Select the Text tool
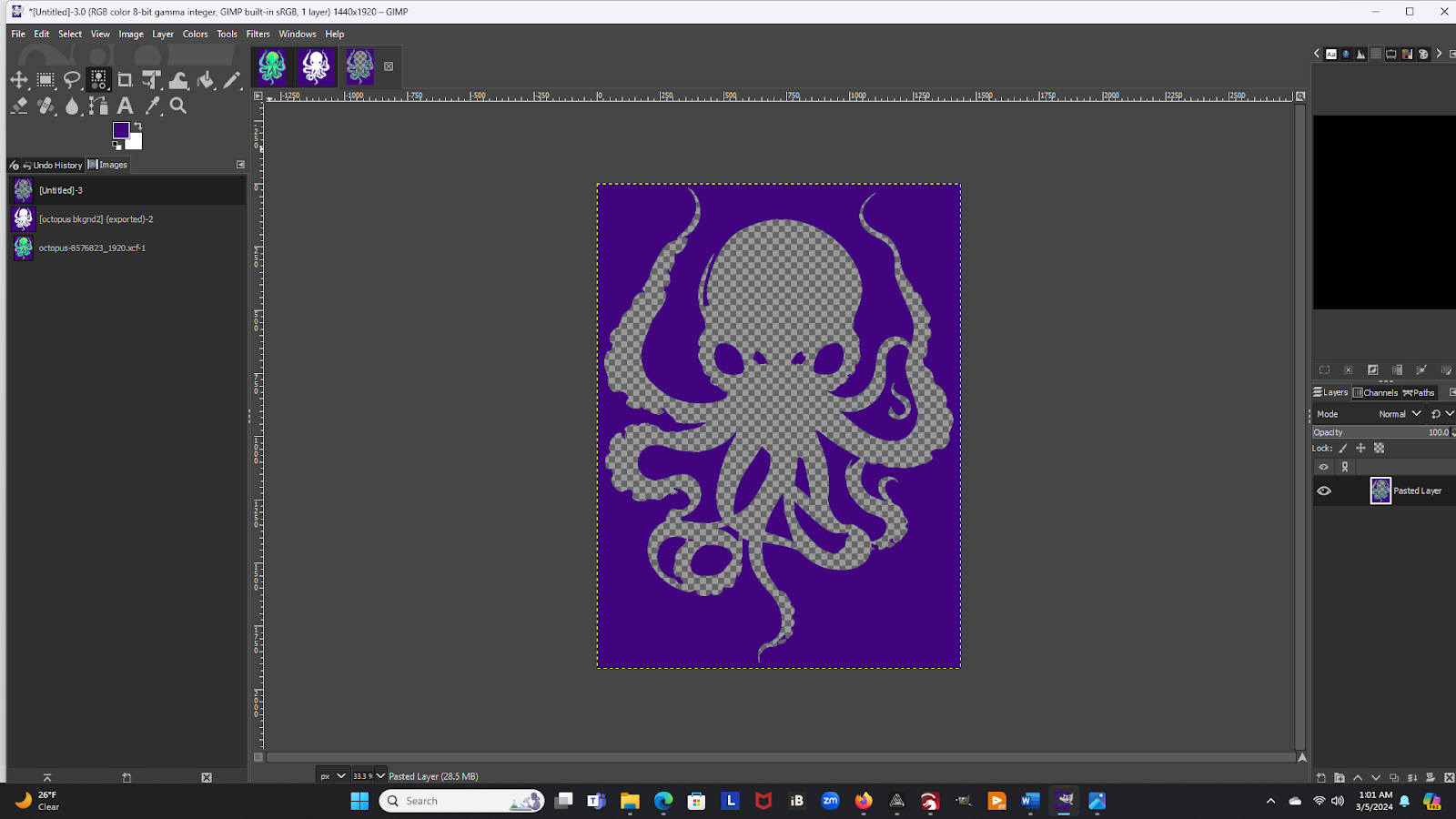 tap(125, 106)
